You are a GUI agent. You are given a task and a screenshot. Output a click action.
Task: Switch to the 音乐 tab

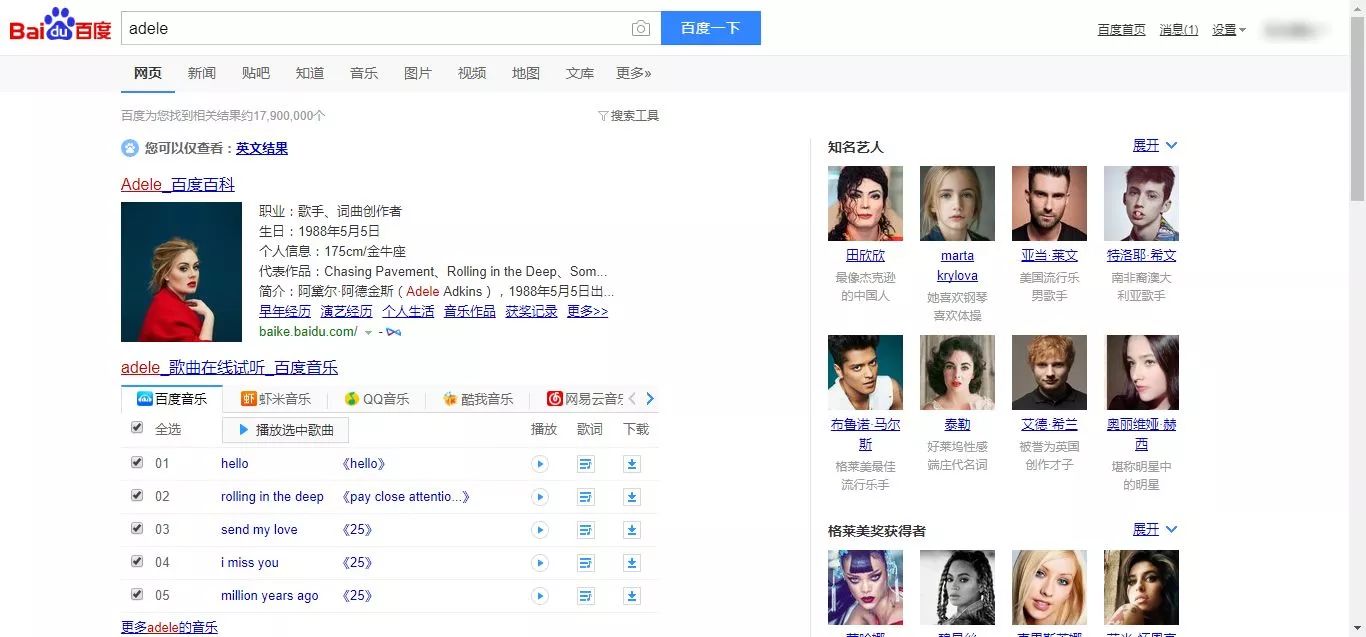(364, 73)
